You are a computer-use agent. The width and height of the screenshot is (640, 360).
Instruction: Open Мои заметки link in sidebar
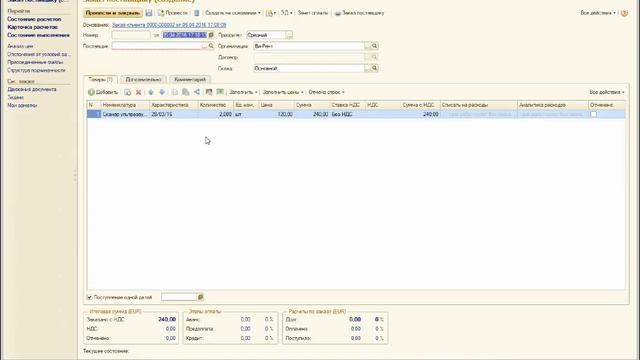22,105
